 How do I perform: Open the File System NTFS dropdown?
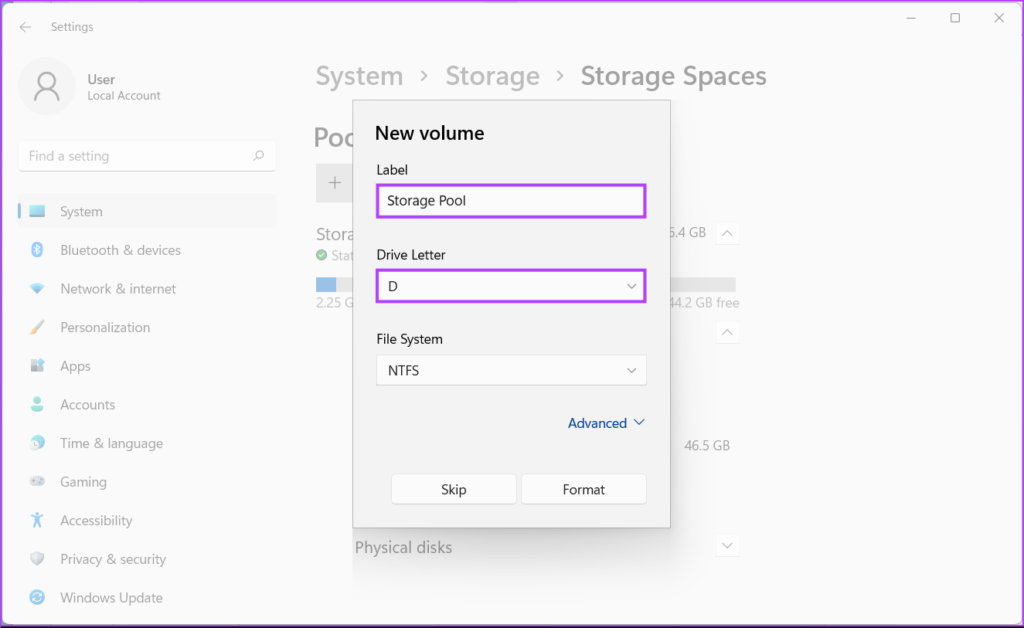click(511, 370)
